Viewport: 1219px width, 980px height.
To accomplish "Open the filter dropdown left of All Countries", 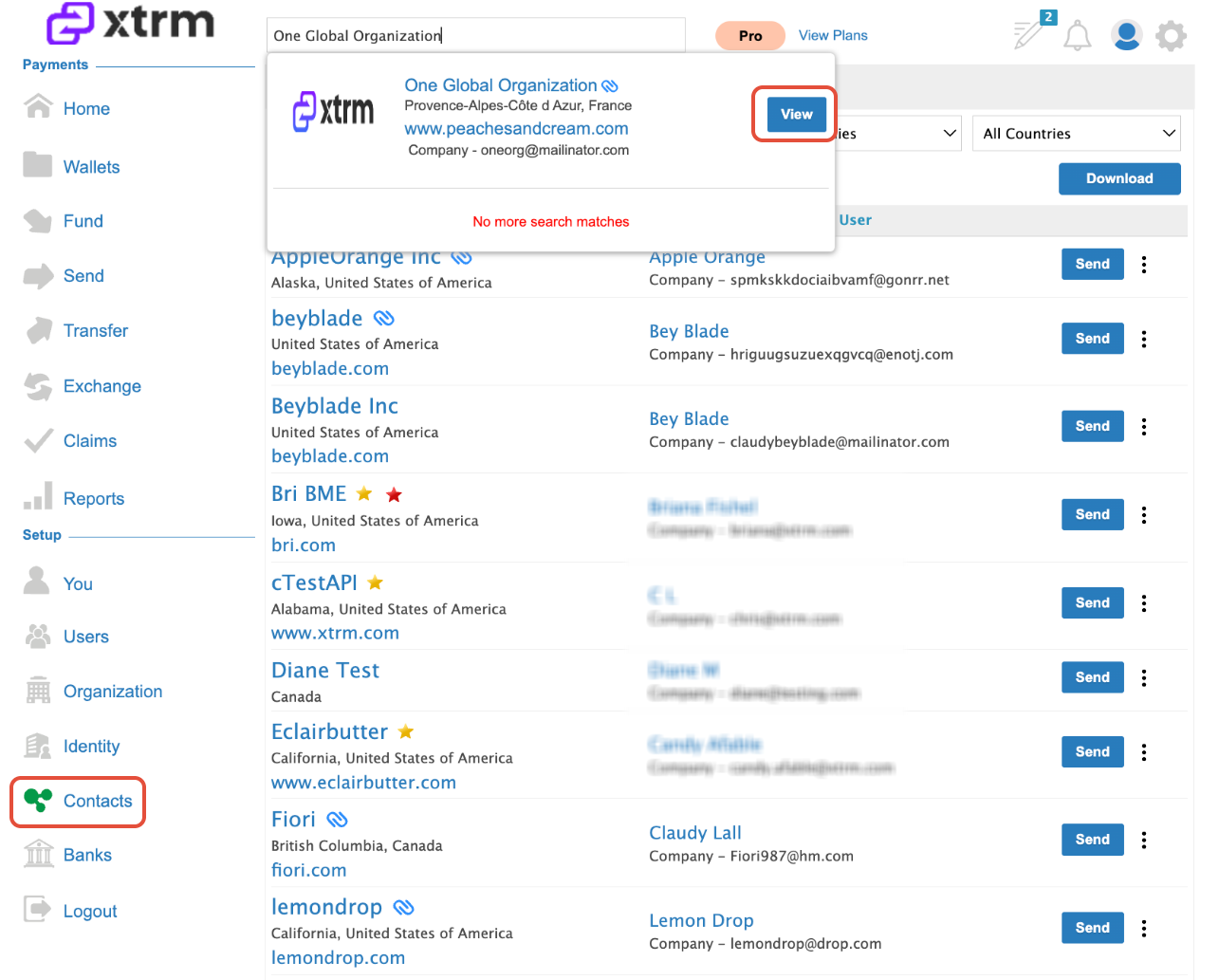I will coord(897,134).
